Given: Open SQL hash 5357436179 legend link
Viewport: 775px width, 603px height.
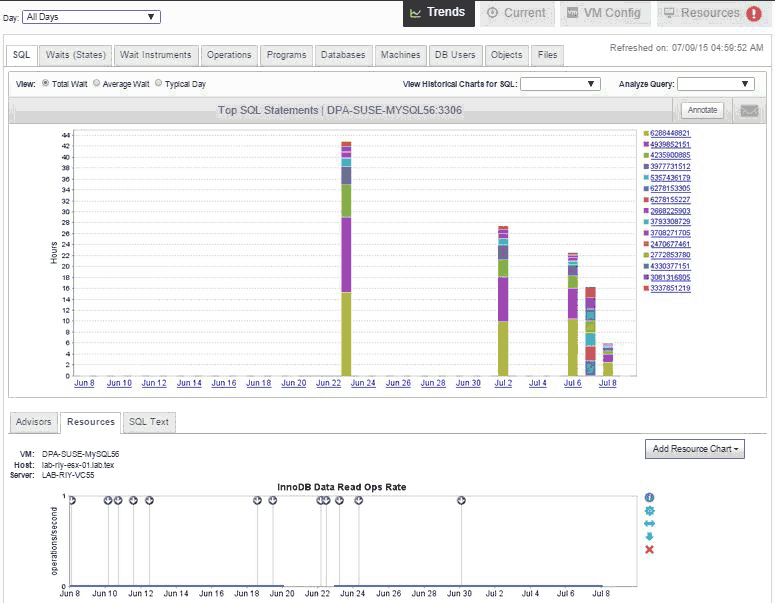Looking at the screenshot, I should [x=670, y=177].
